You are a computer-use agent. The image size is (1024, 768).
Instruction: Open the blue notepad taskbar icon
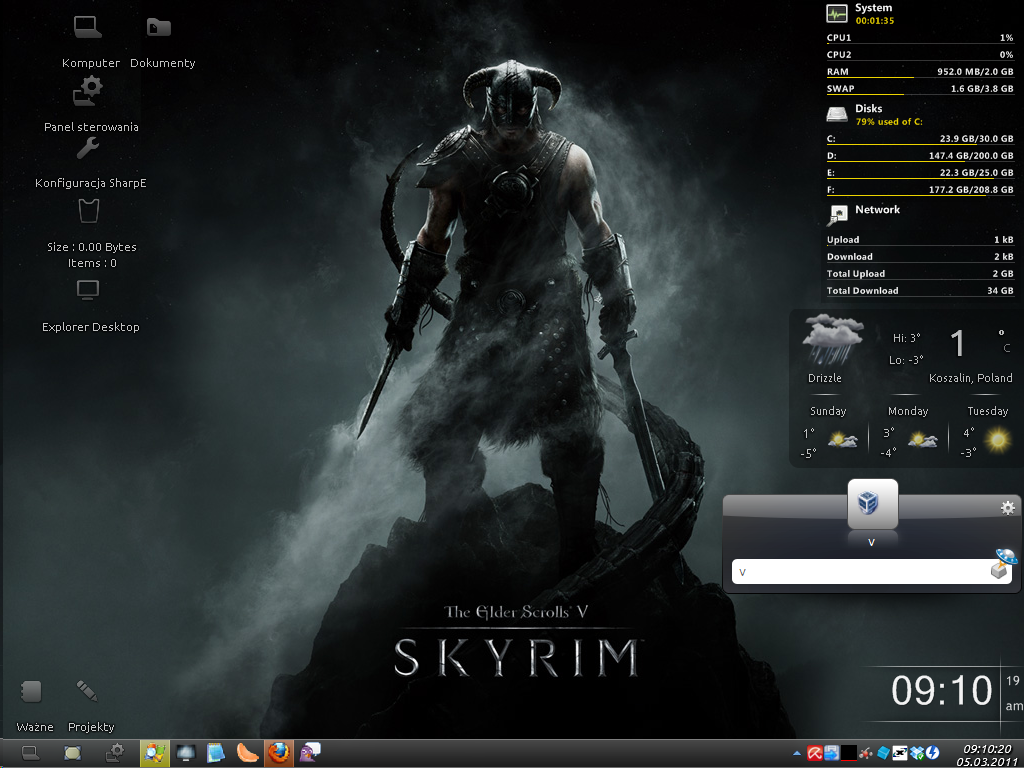tap(216, 754)
